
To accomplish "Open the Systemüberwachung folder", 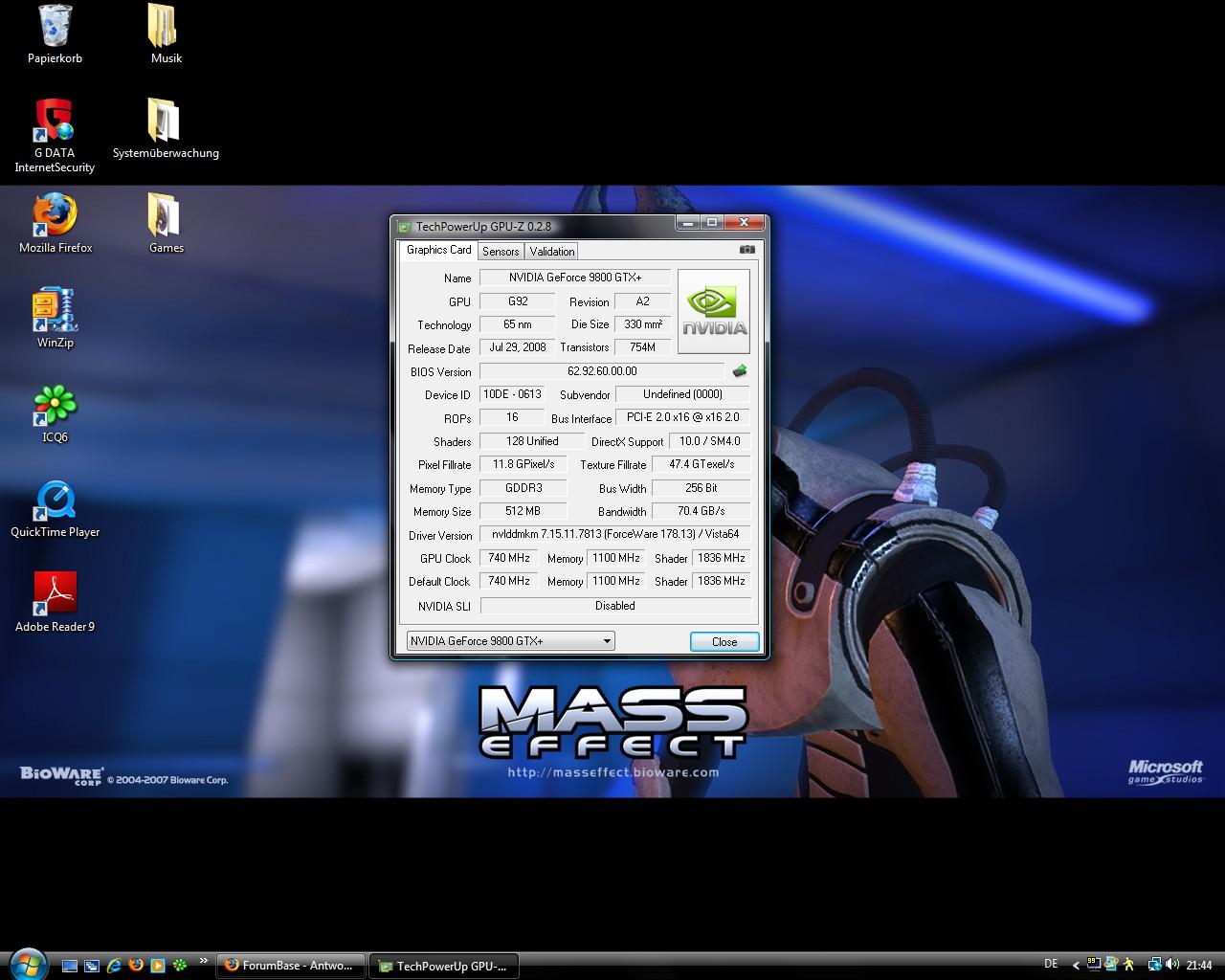I will tap(166, 129).
